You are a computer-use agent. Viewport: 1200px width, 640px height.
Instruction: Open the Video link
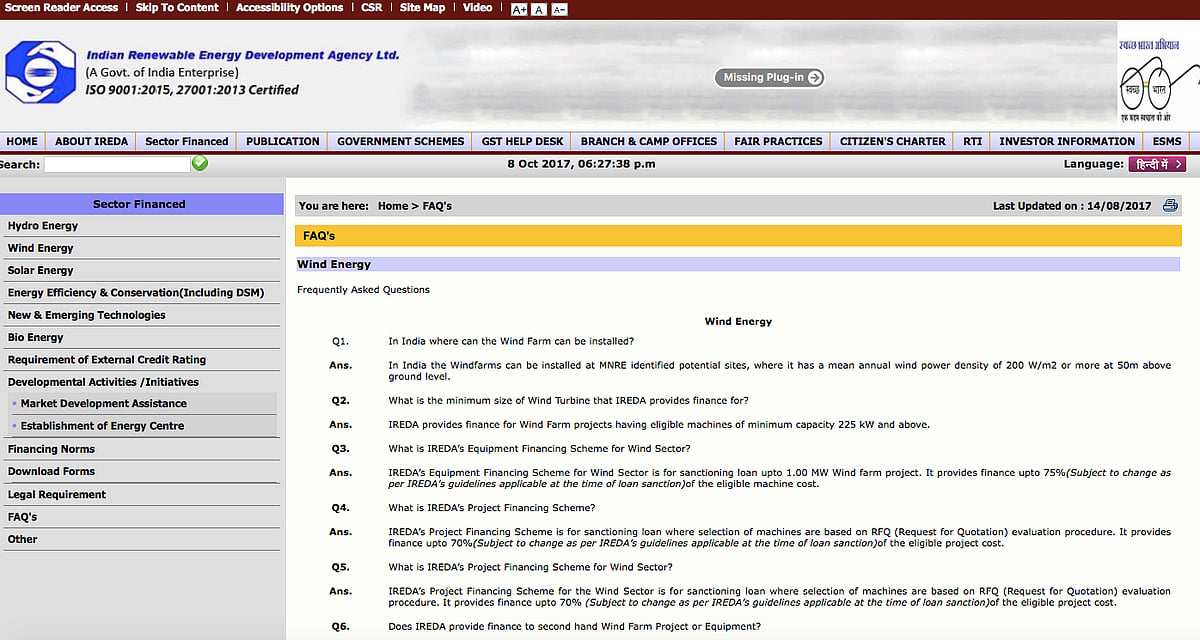(478, 8)
